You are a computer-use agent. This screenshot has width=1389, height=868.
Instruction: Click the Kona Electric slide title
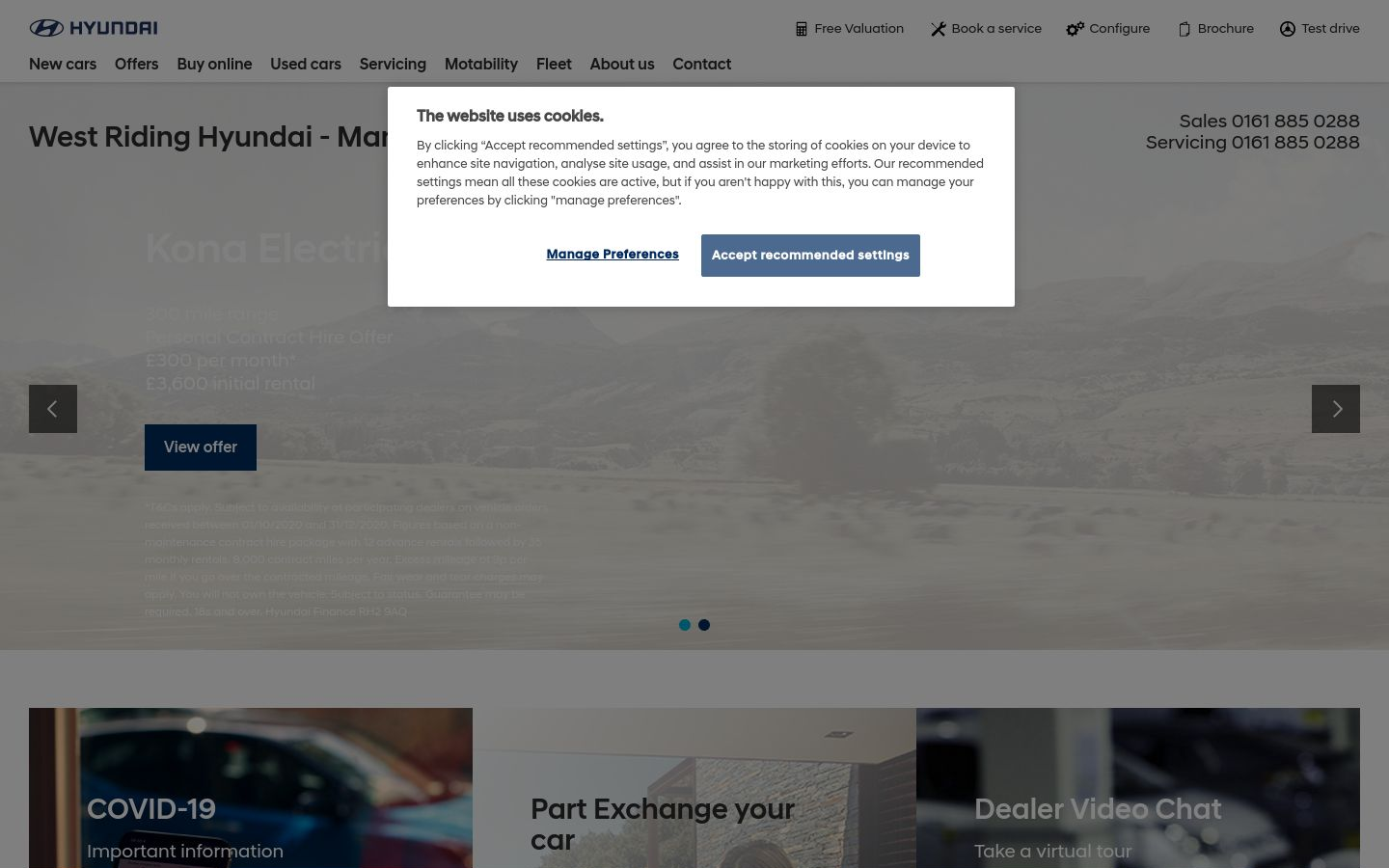pos(266,249)
